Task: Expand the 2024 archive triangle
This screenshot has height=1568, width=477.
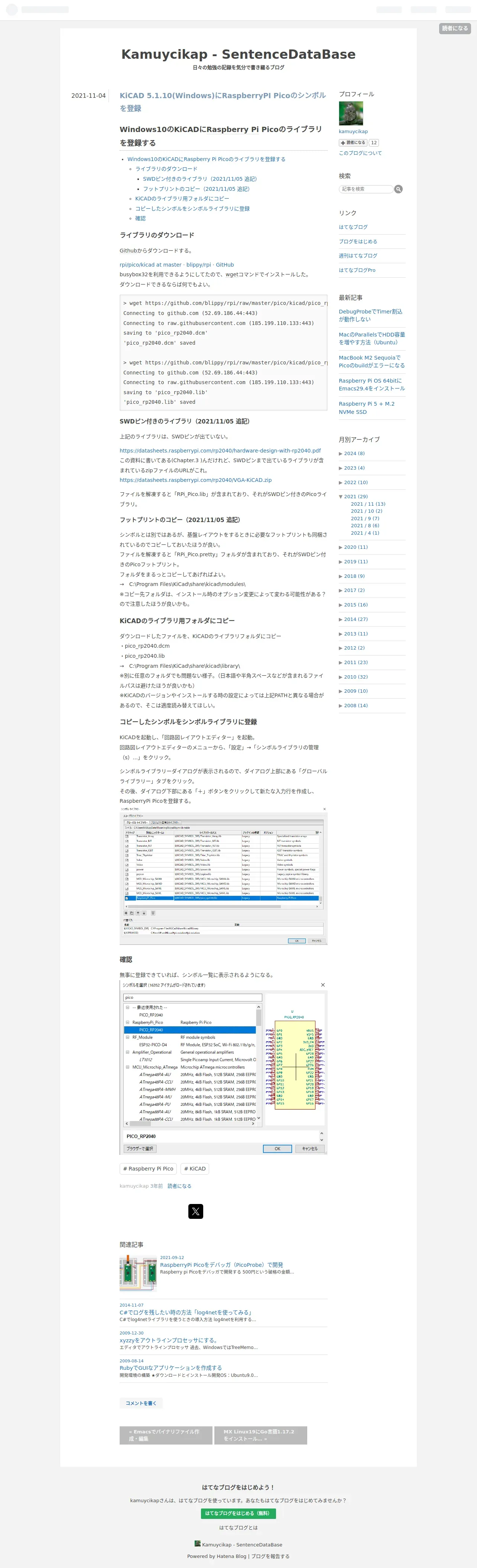Action: tap(341, 454)
